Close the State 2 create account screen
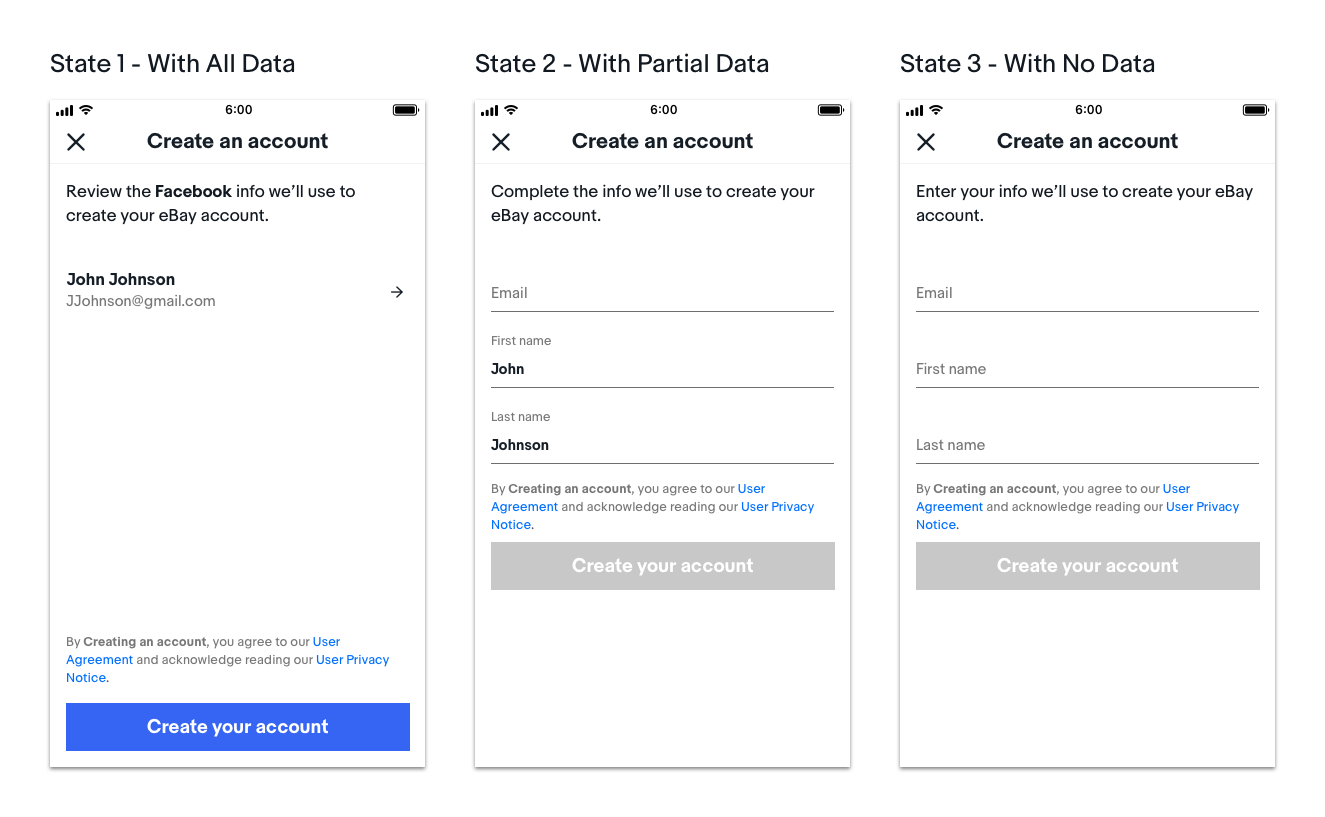The height and width of the screenshot is (817, 1325). point(501,142)
